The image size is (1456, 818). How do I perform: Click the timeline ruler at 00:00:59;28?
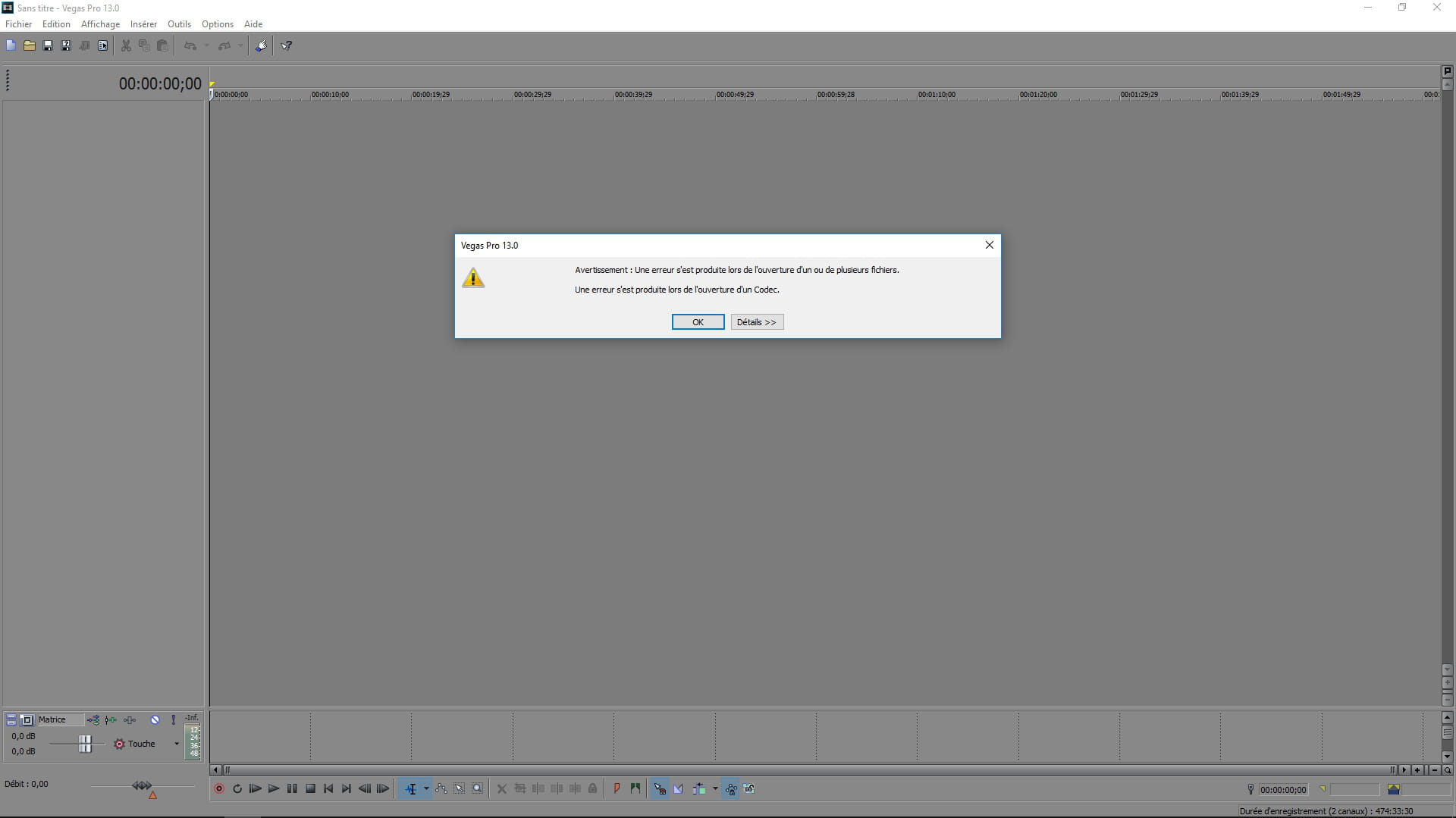pos(836,95)
